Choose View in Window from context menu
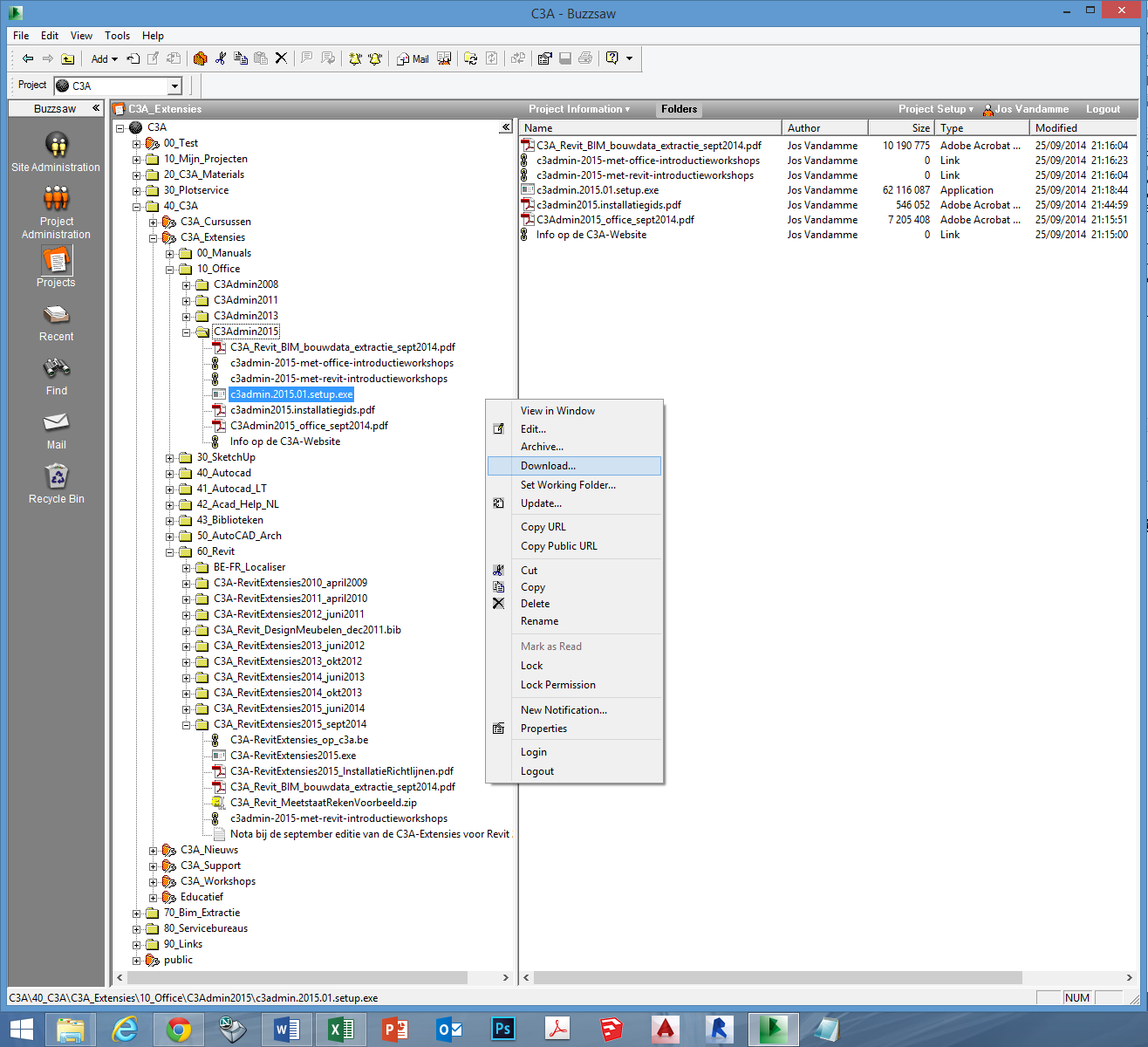 575,411
